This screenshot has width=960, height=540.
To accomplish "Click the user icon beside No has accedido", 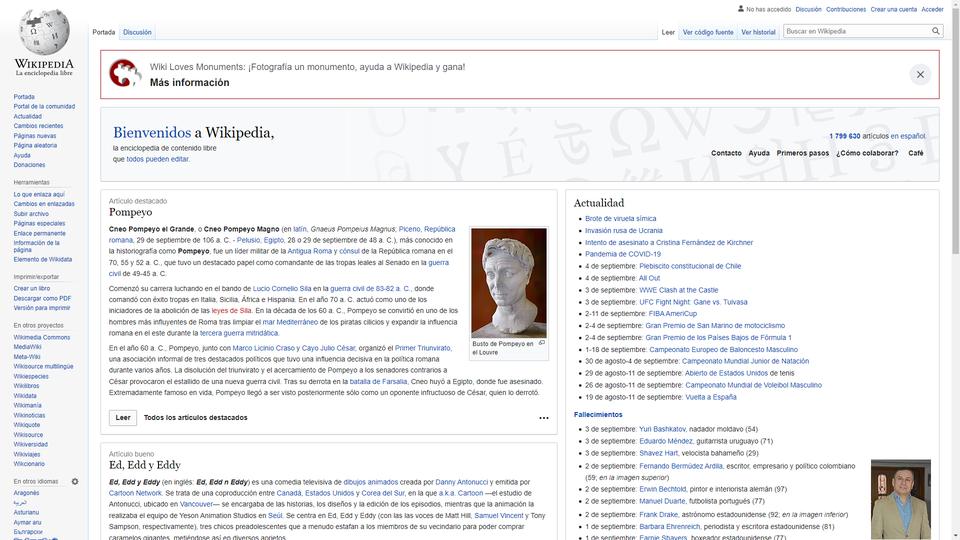I will pos(741,9).
